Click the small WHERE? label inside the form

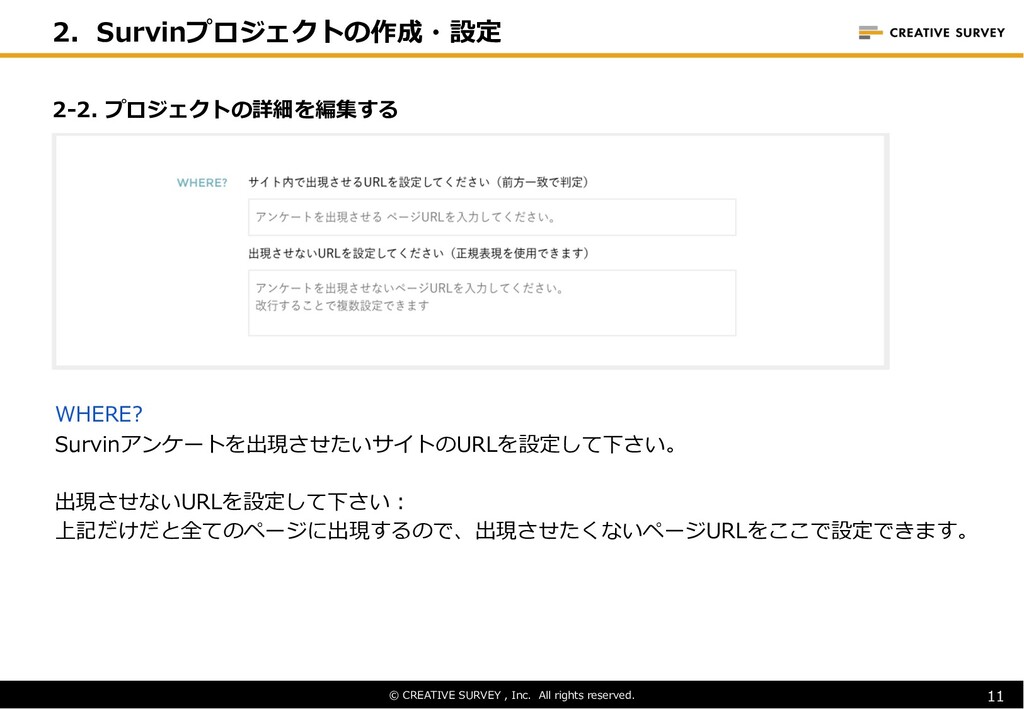tap(202, 183)
